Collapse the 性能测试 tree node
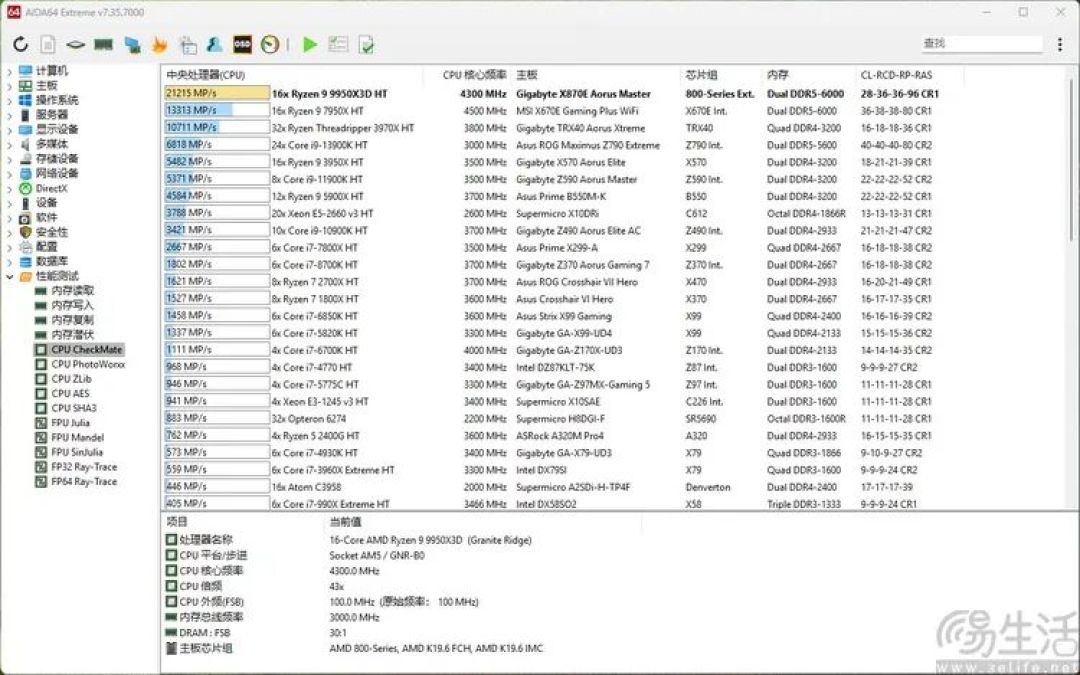This screenshot has height=675, width=1080. point(9,276)
